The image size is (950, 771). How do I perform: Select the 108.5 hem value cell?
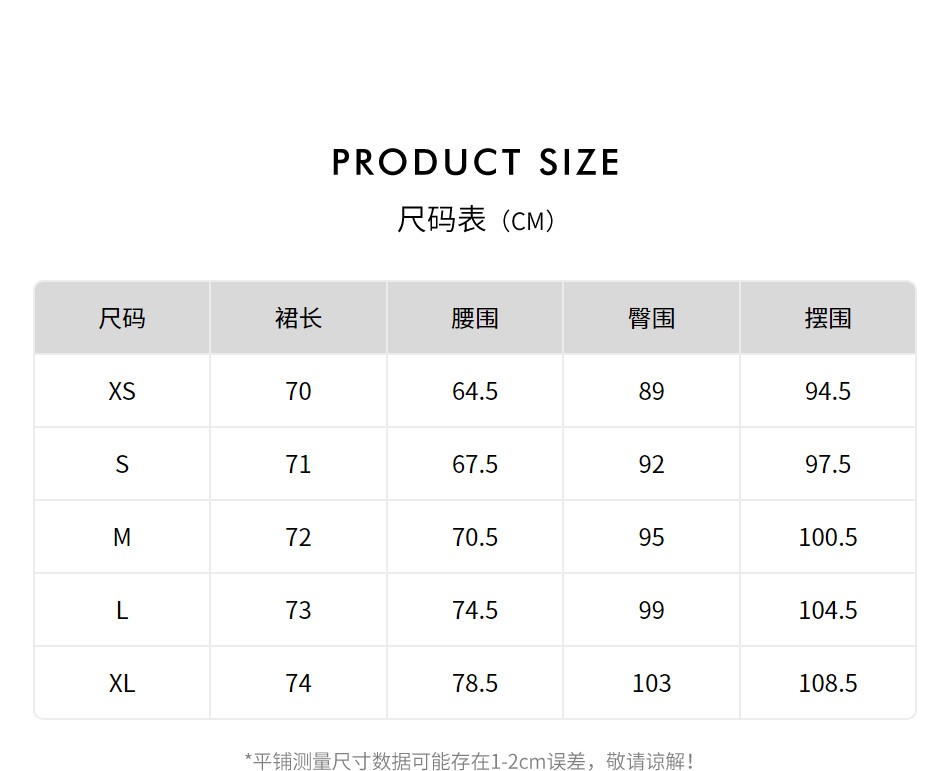tap(828, 683)
